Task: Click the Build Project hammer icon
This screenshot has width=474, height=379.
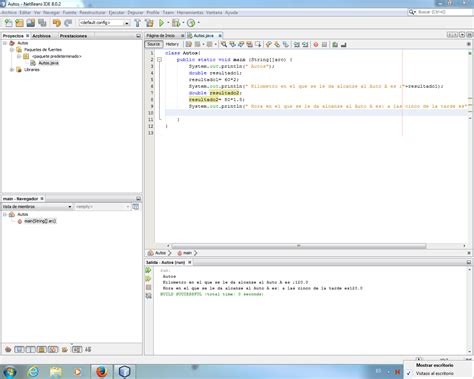Action: 137,23
